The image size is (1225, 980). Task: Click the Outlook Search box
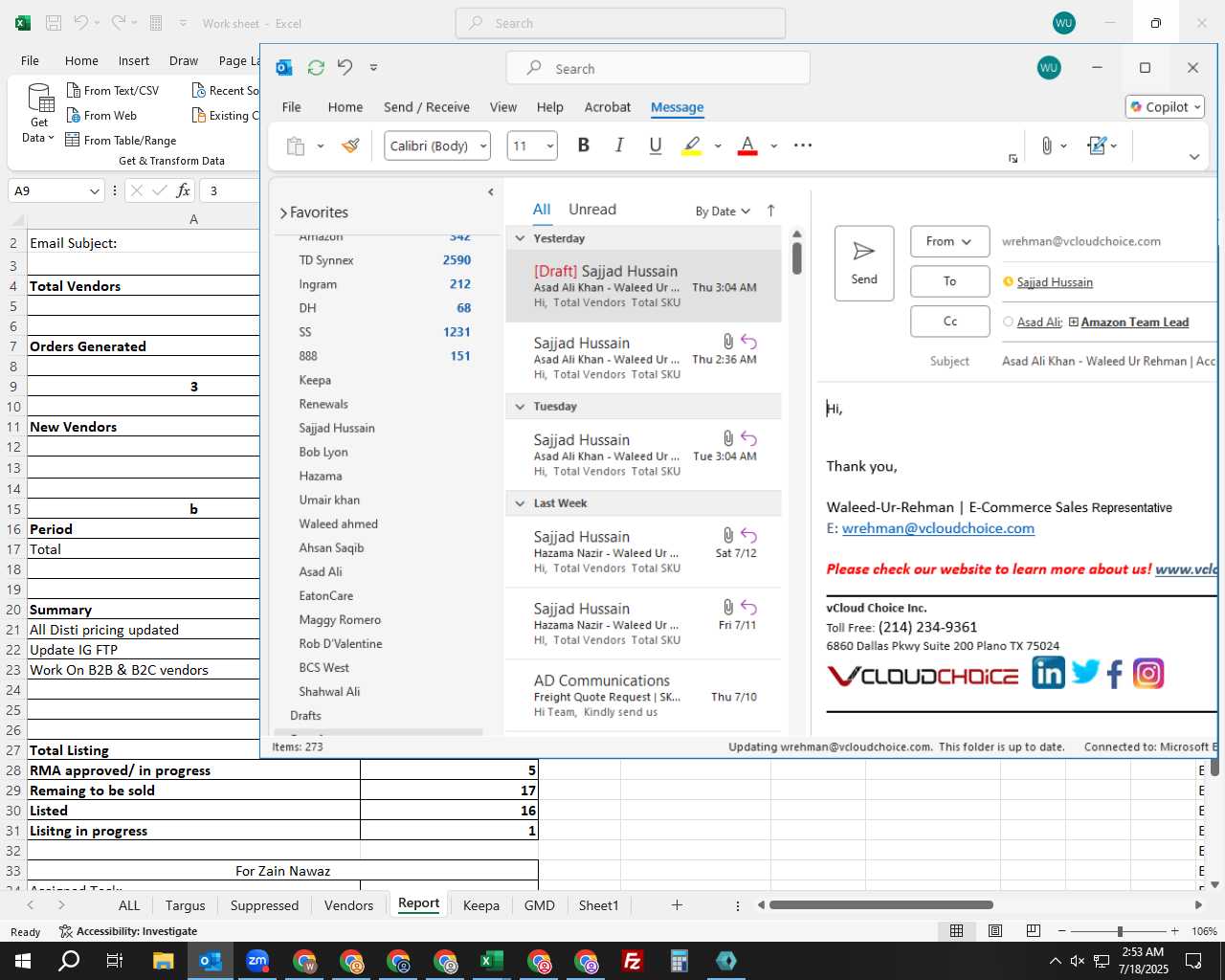pyautogui.click(x=658, y=69)
